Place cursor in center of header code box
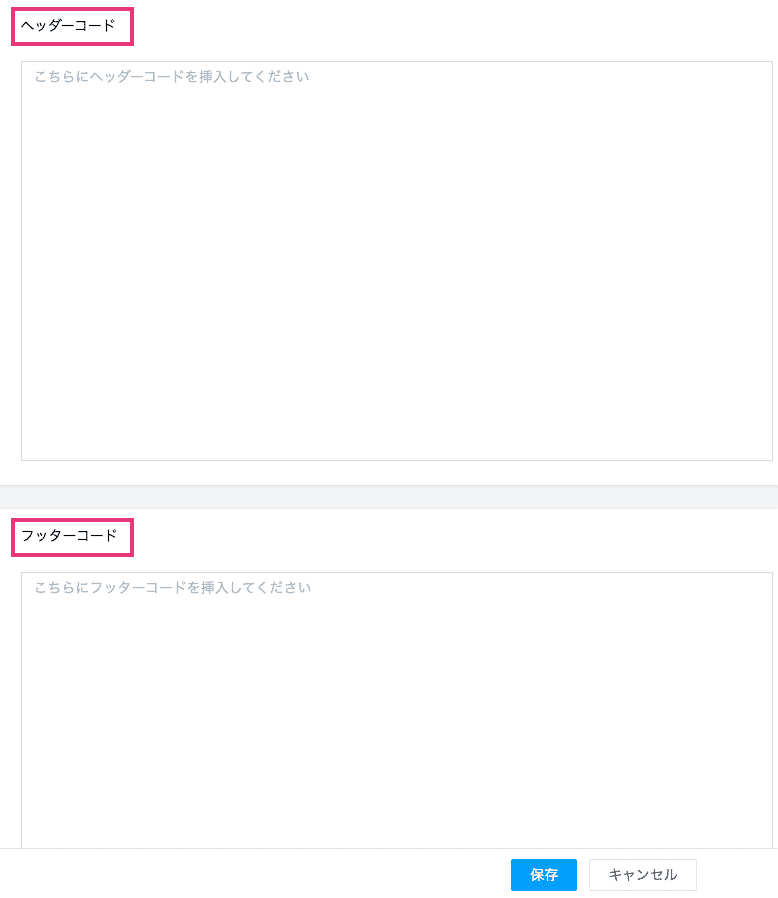Screen dimensions: 778x898 [396, 261]
